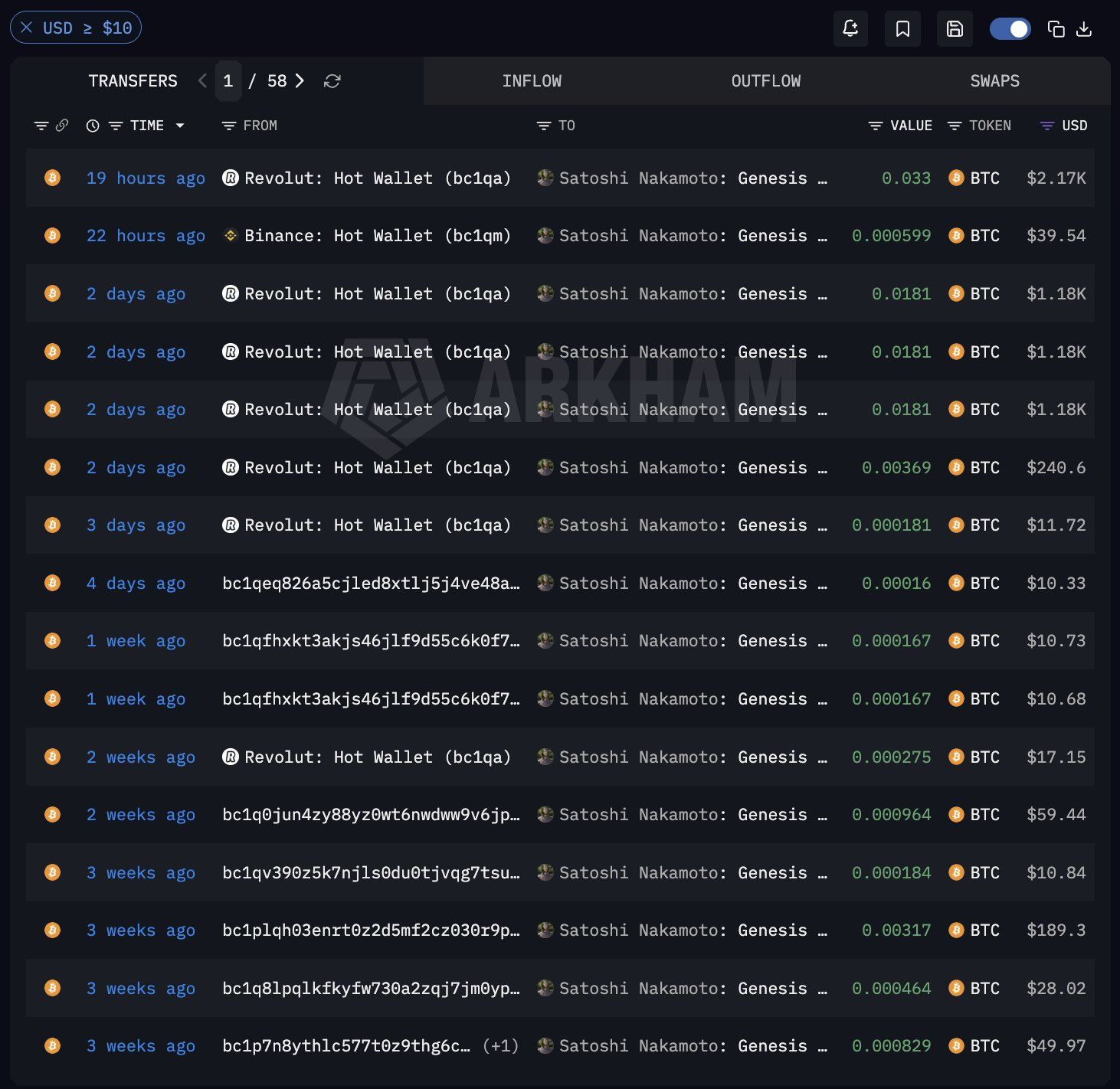Click the Satoshi avatar in the $11.72 row
This screenshot has height=1089, width=1120.
[x=545, y=525]
